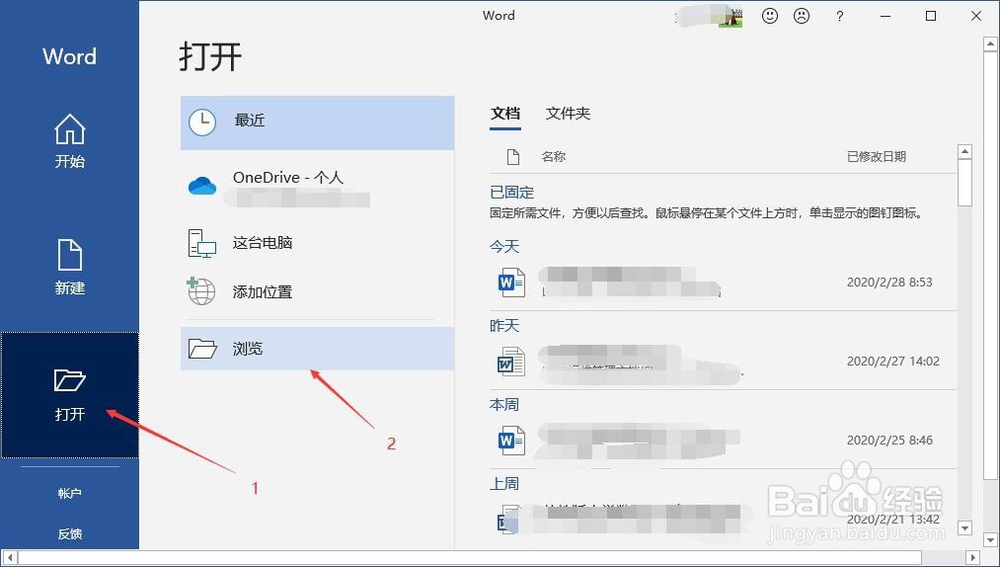Viewport: 1000px width, 567px height.
Task: Click the 已固定 section heading
Action: click(511, 193)
